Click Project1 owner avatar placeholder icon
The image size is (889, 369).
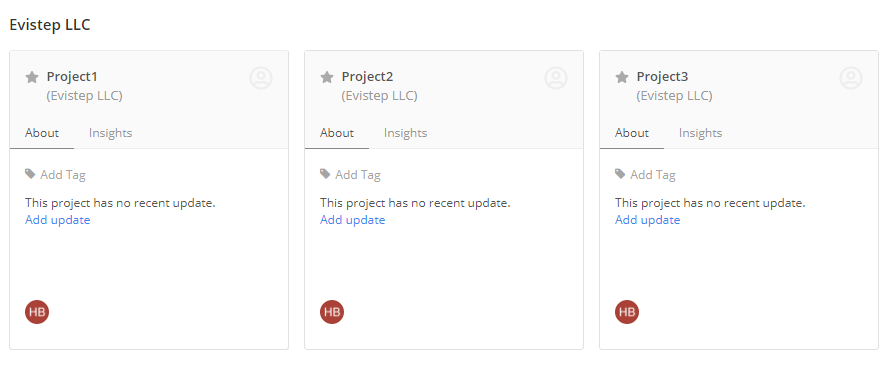pyautogui.click(x=261, y=78)
